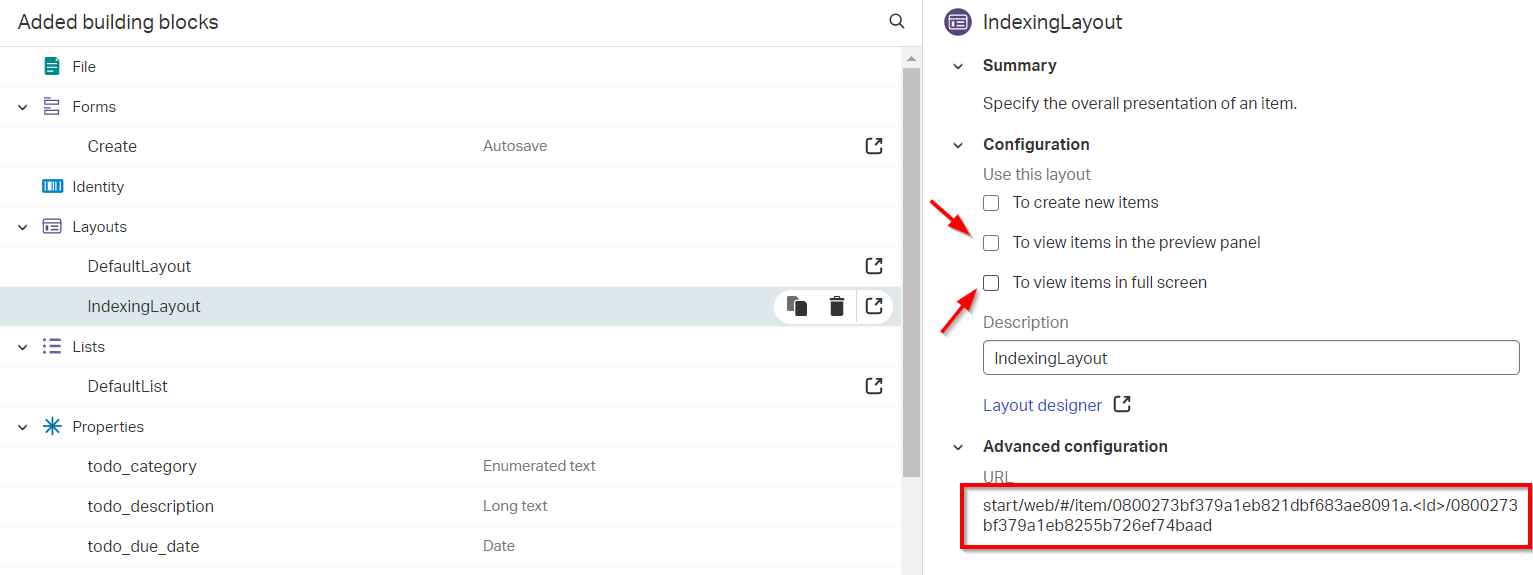Duplicate the IndexingLayout using copy icon
The height and width of the screenshot is (575, 1533).
pos(797,306)
